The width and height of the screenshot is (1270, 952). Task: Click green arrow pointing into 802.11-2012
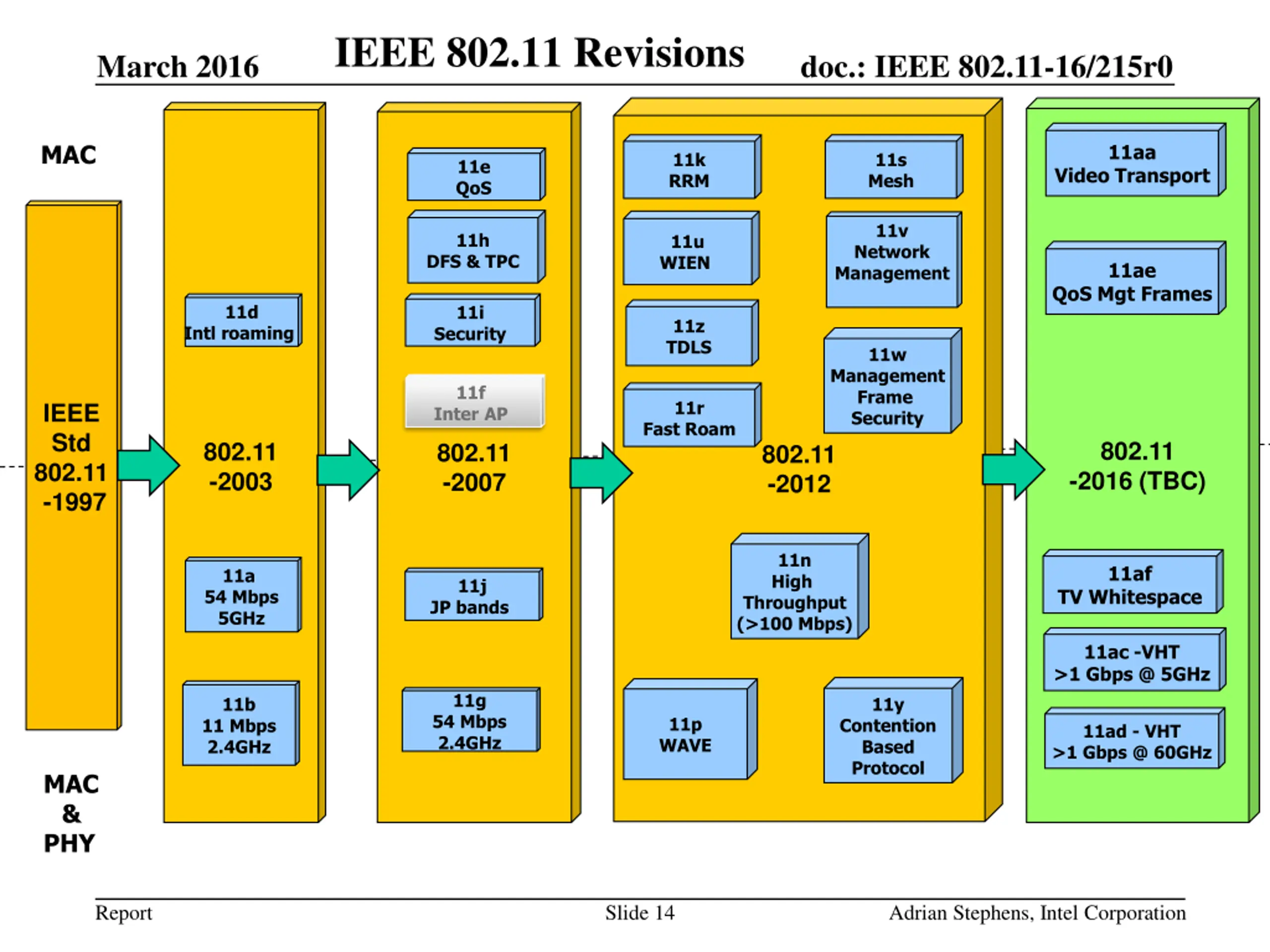click(x=601, y=473)
